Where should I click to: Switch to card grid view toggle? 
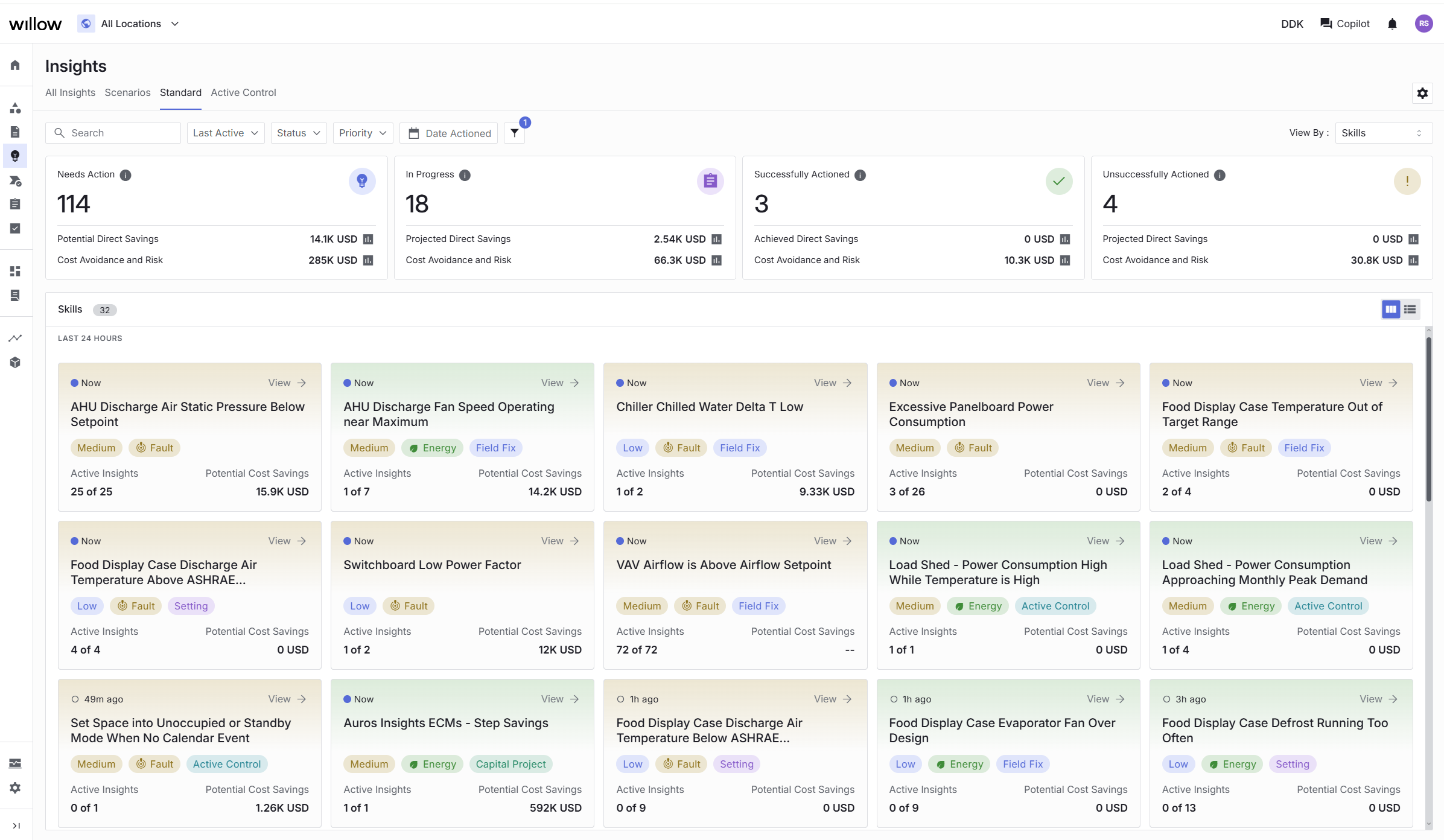(x=1391, y=310)
